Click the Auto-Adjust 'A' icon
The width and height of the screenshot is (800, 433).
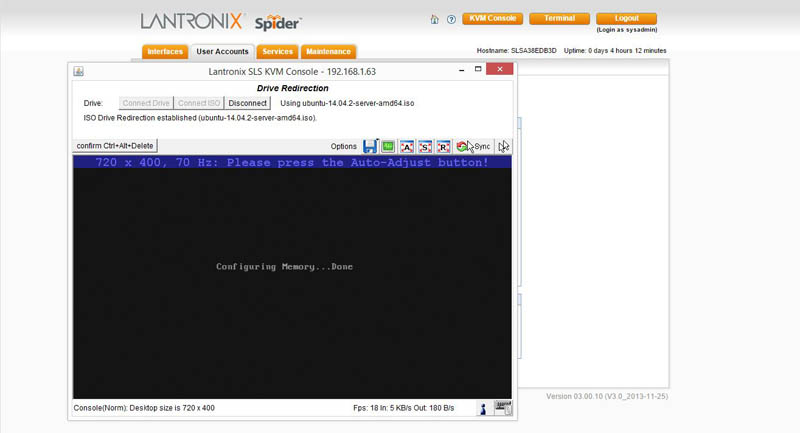point(407,147)
